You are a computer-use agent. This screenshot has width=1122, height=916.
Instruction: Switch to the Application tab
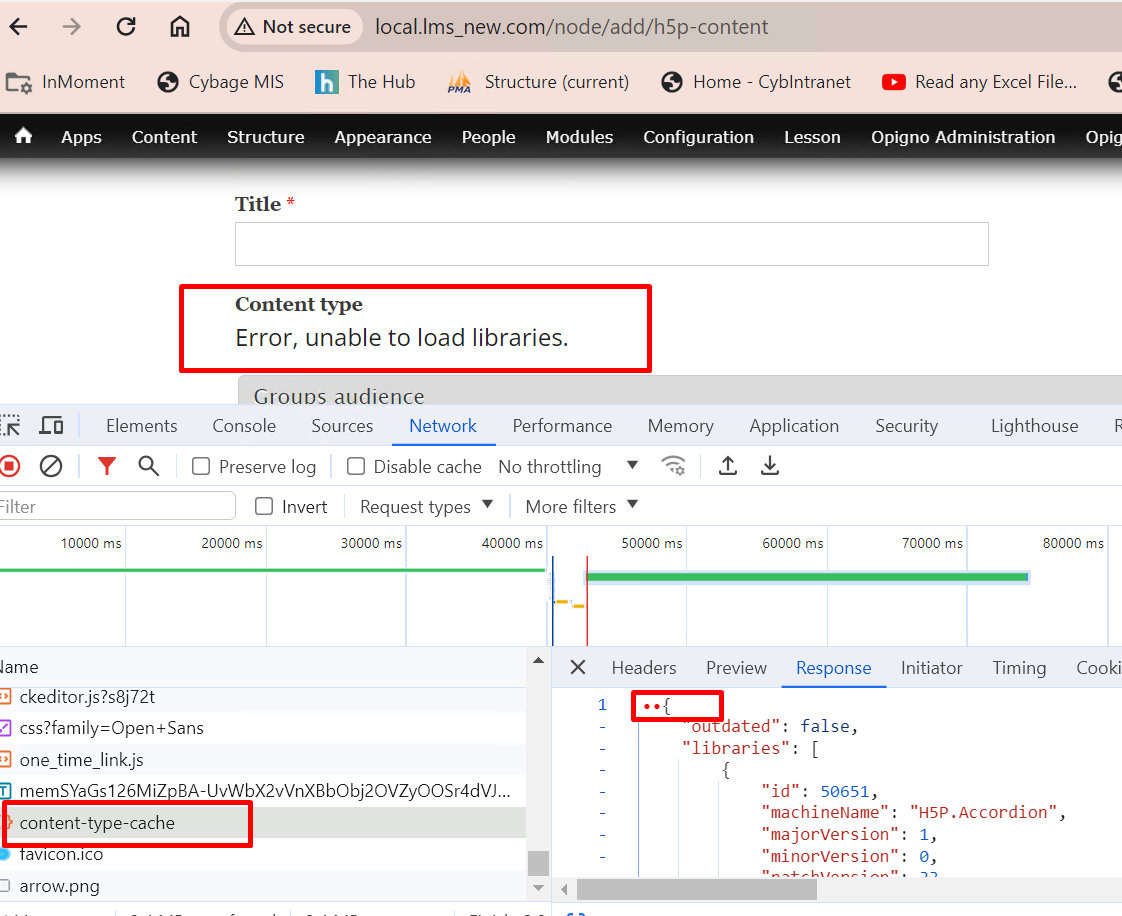point(794,427)
